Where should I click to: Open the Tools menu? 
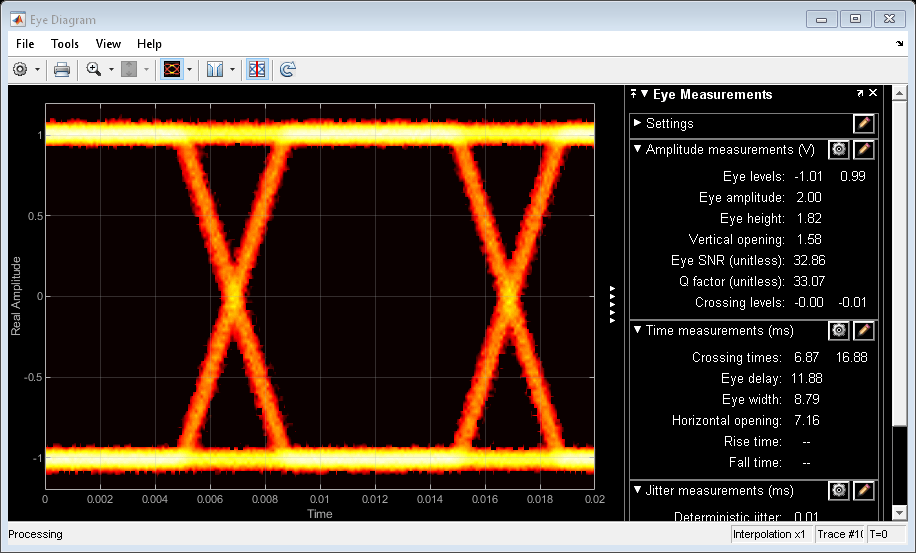[x=64, y=44]
